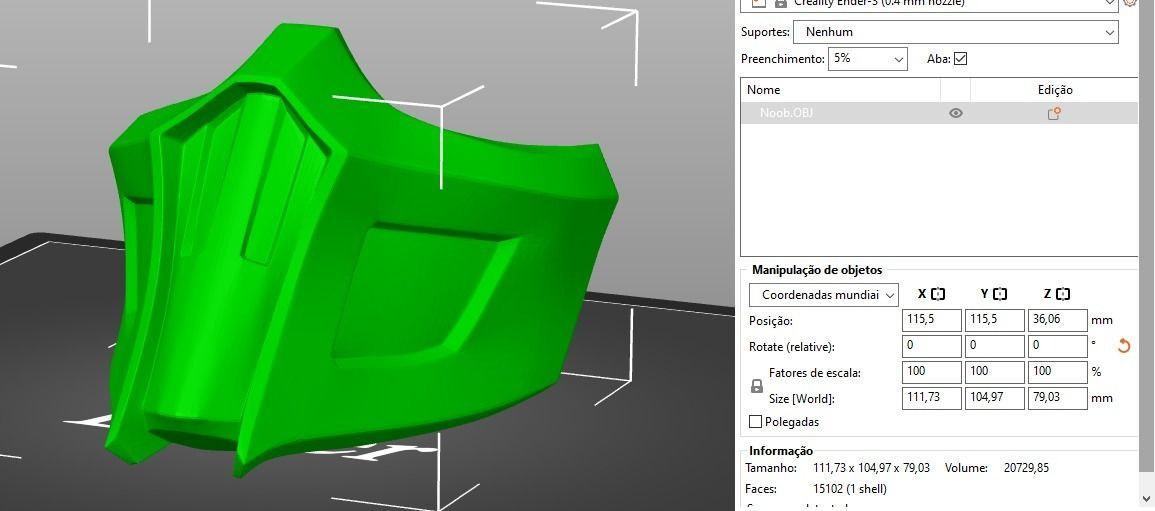Screen dimensions: 1155x511
Task: Click the Fatores de escala Z field
Action: 1058,372
